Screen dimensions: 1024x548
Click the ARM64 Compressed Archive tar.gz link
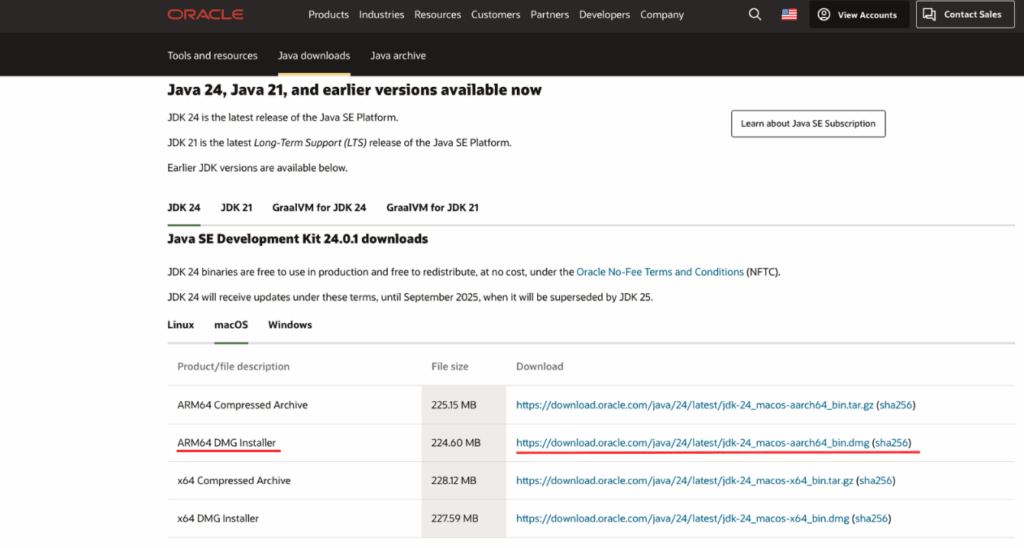694,405
